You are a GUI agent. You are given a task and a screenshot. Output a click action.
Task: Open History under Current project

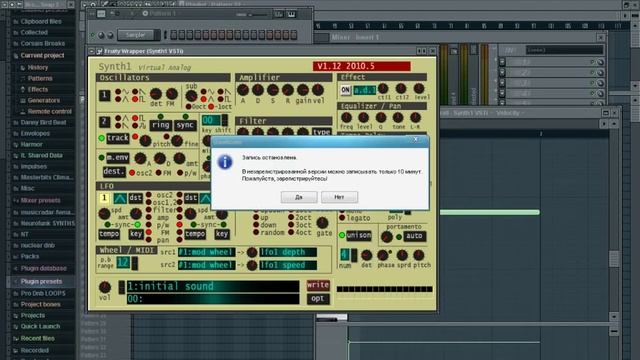(38, 67)
